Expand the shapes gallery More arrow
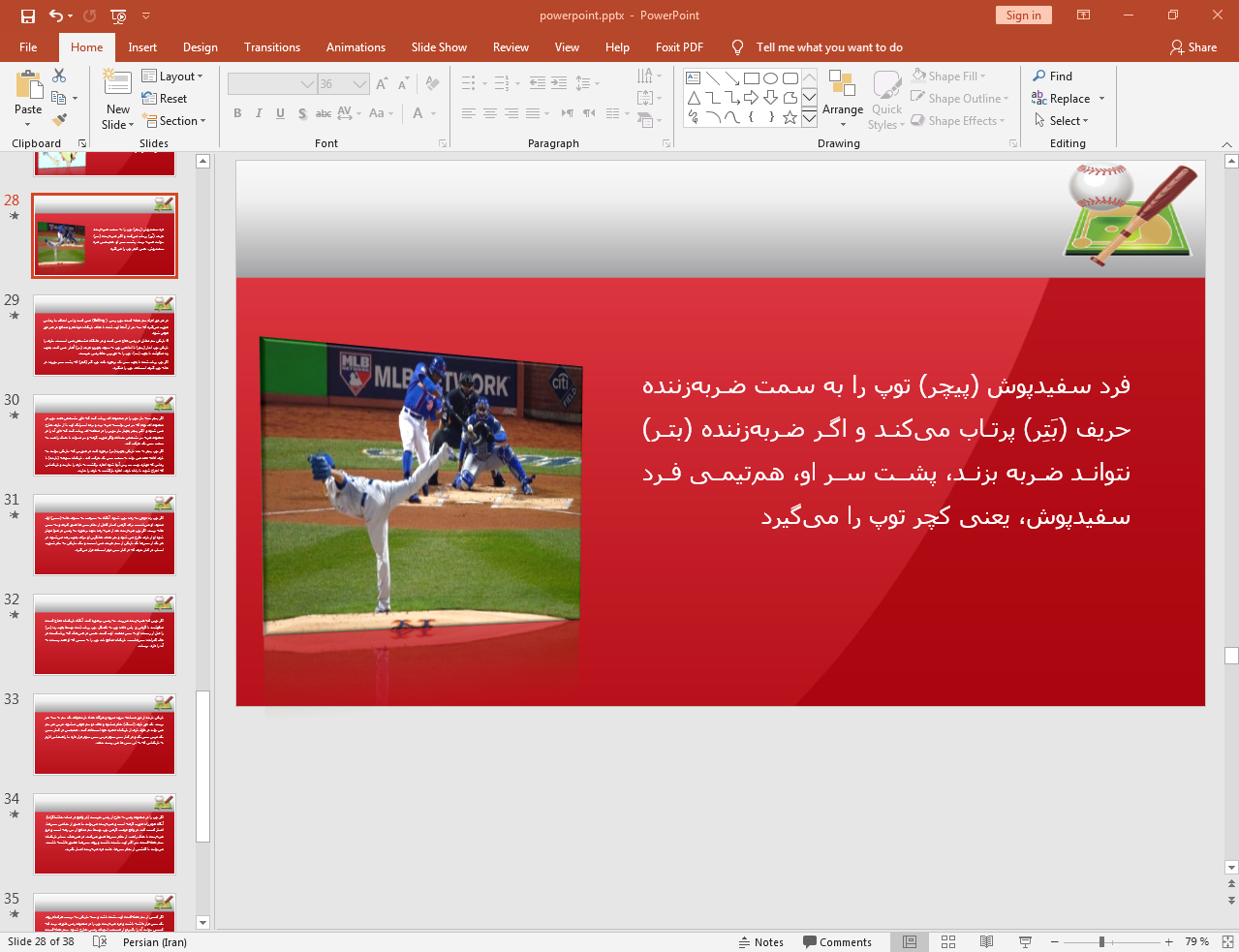Image resolution: width=1239 pixels, height=952 pixels. 809,117
